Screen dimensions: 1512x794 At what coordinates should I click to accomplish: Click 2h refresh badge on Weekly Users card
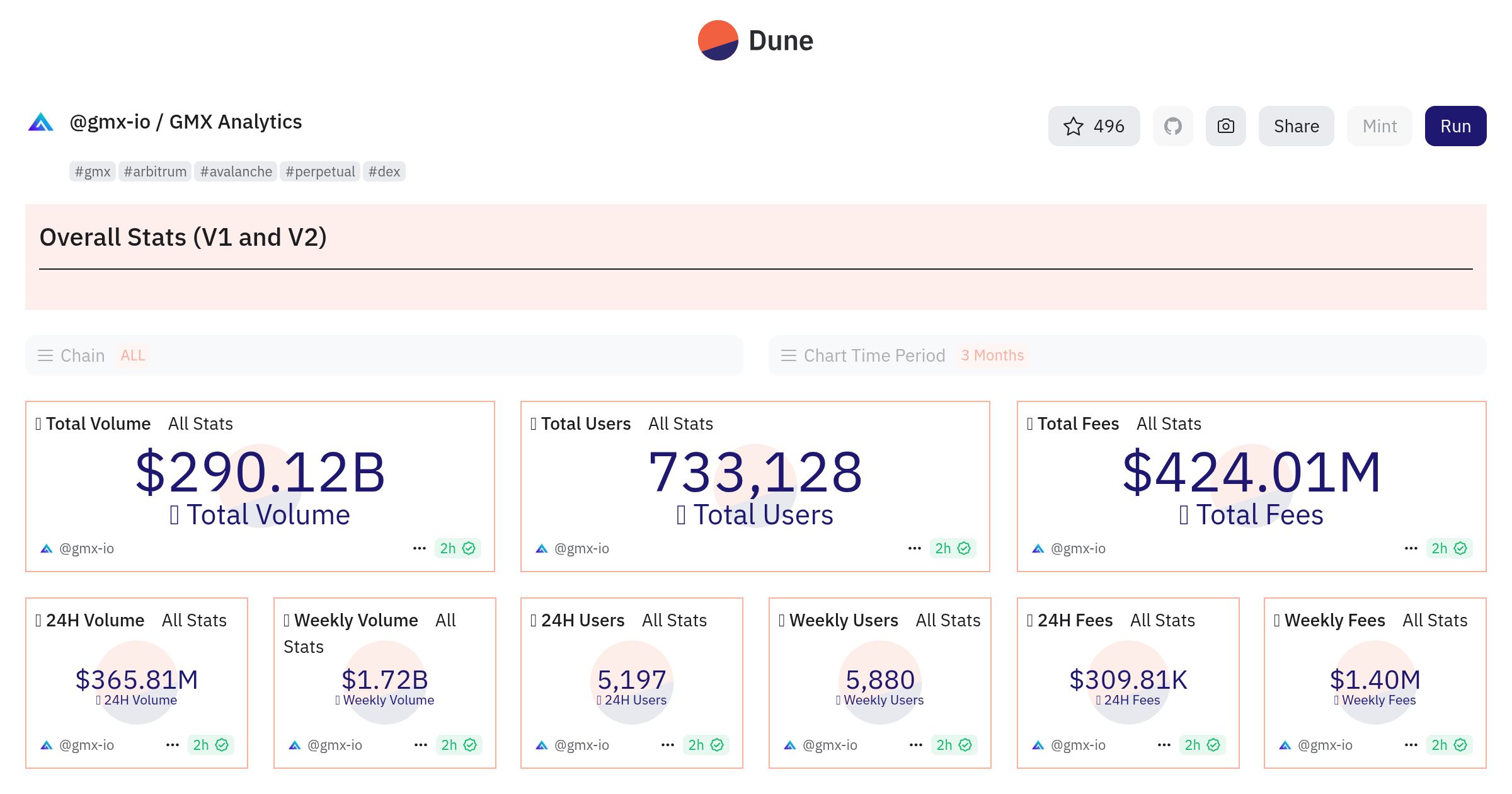(x=954, y=745)
